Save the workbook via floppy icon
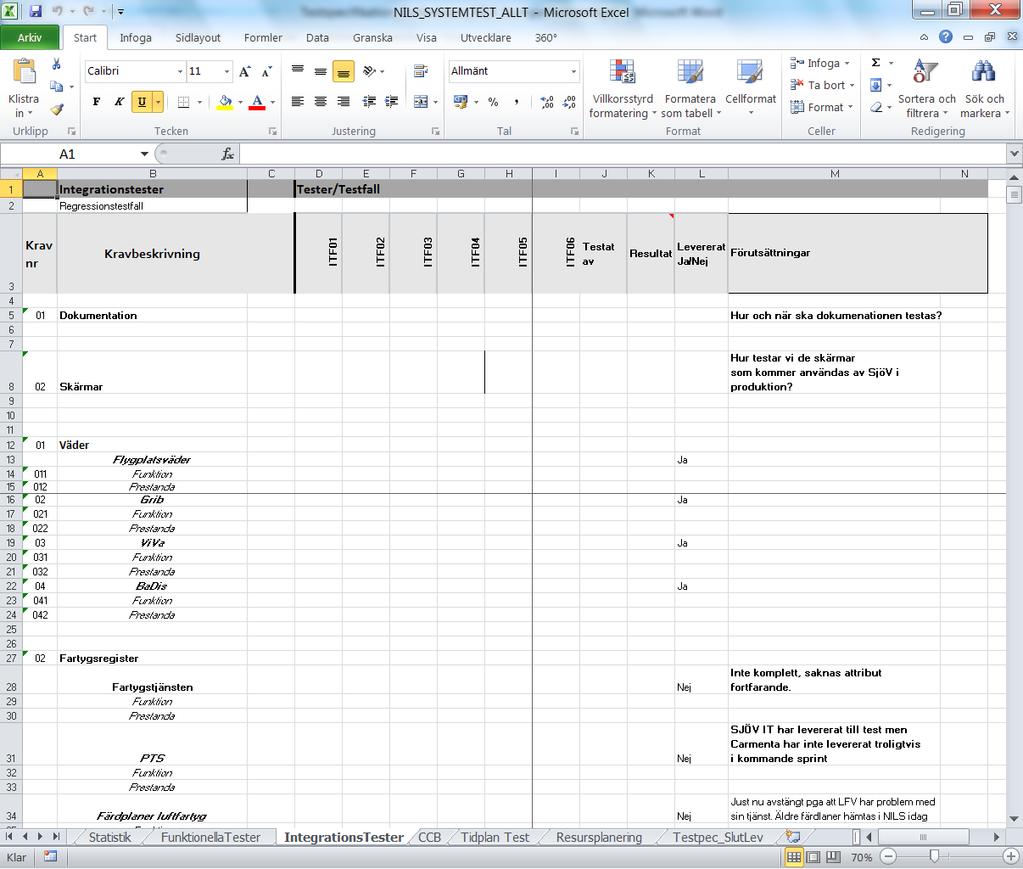The height and width of the screenshot is (869, 1023). [x=36, y=11]
